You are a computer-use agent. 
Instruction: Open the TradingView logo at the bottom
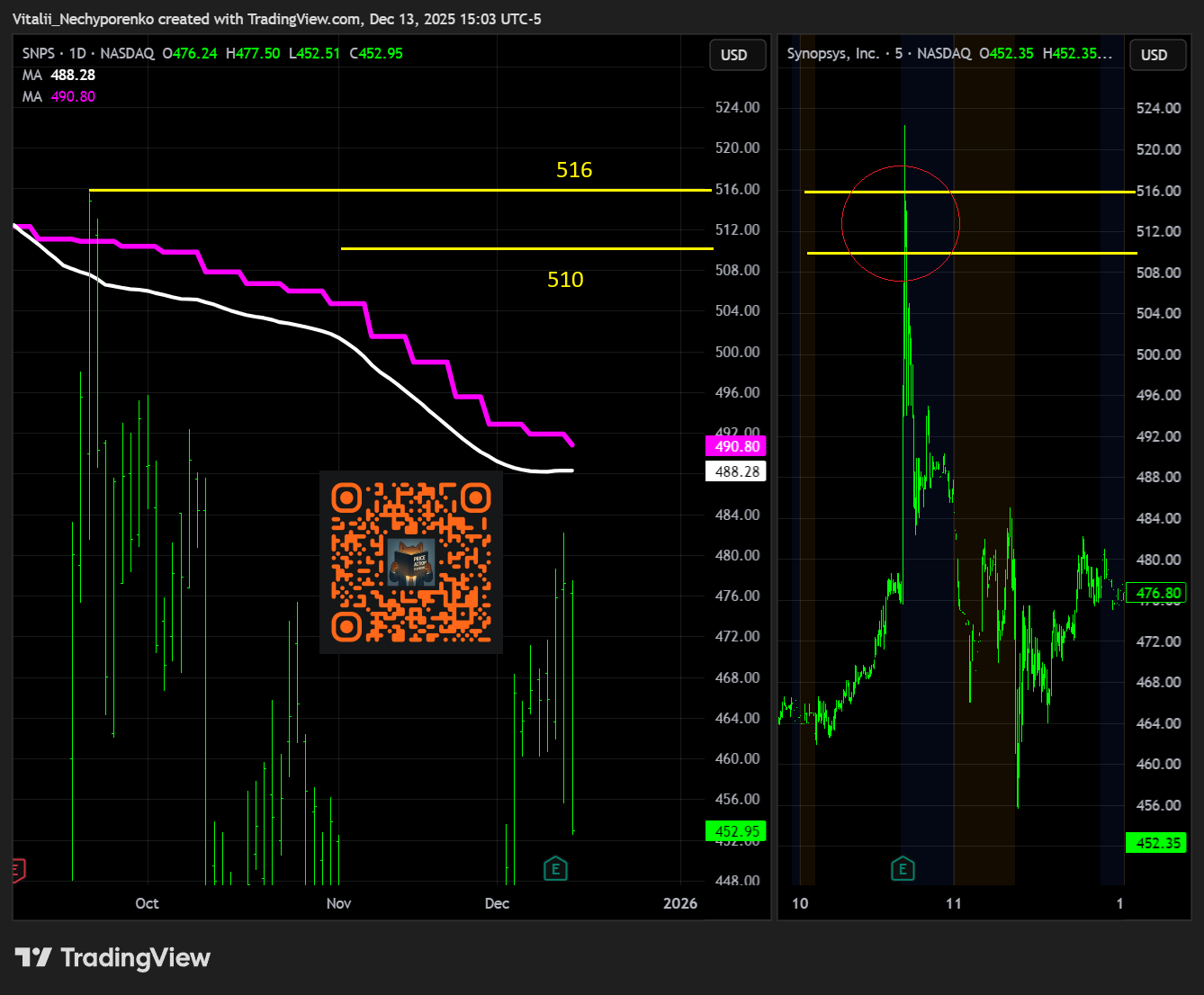112,957
